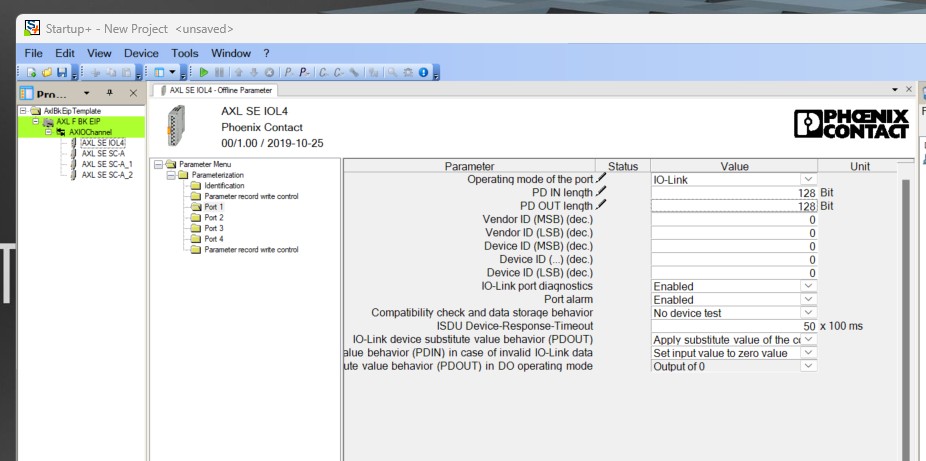Image resolution: width=926 pixels, height=461 pixels.
Task: Open the Tools menu
Action: (185, 53)
